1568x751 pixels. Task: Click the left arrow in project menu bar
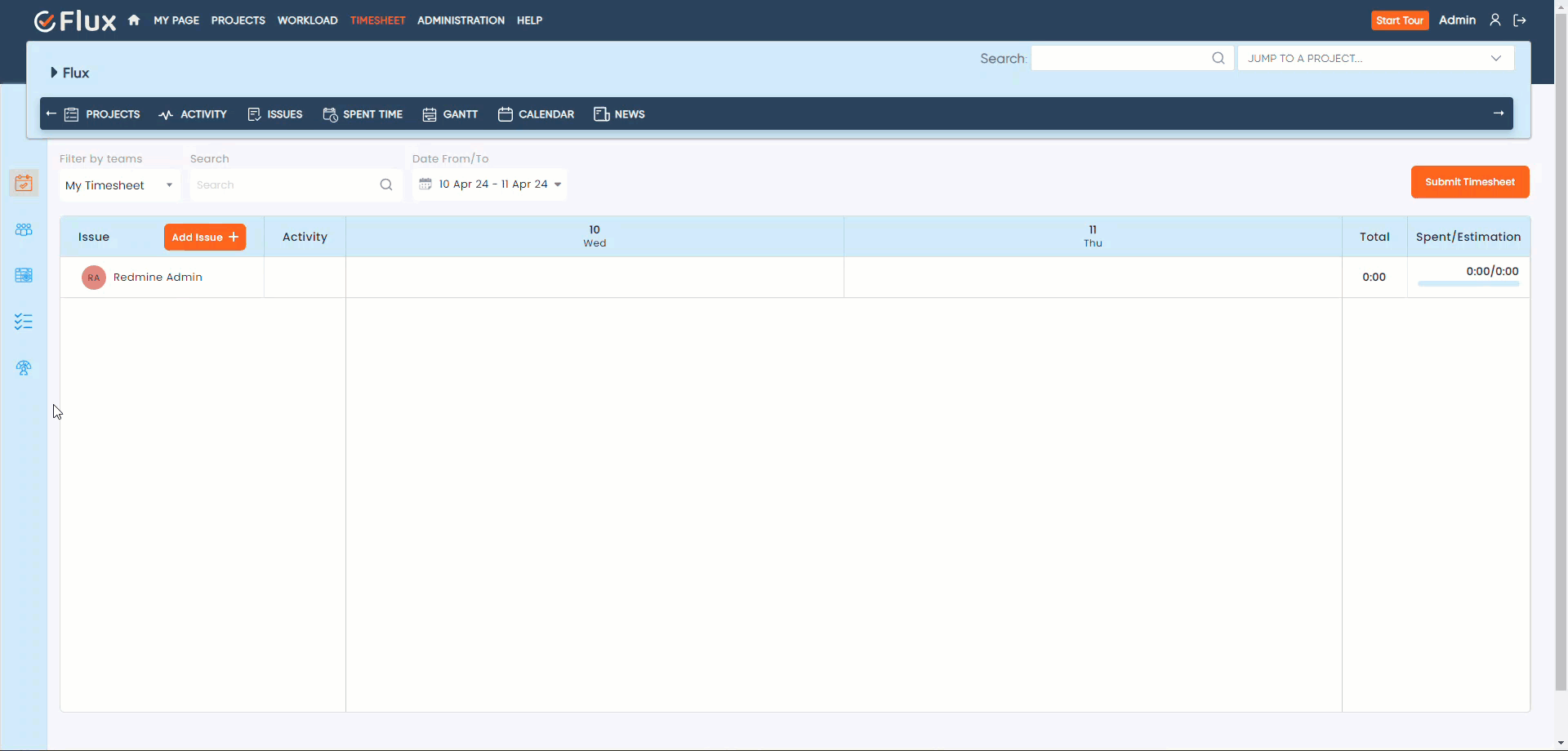(x=51, y=114)
